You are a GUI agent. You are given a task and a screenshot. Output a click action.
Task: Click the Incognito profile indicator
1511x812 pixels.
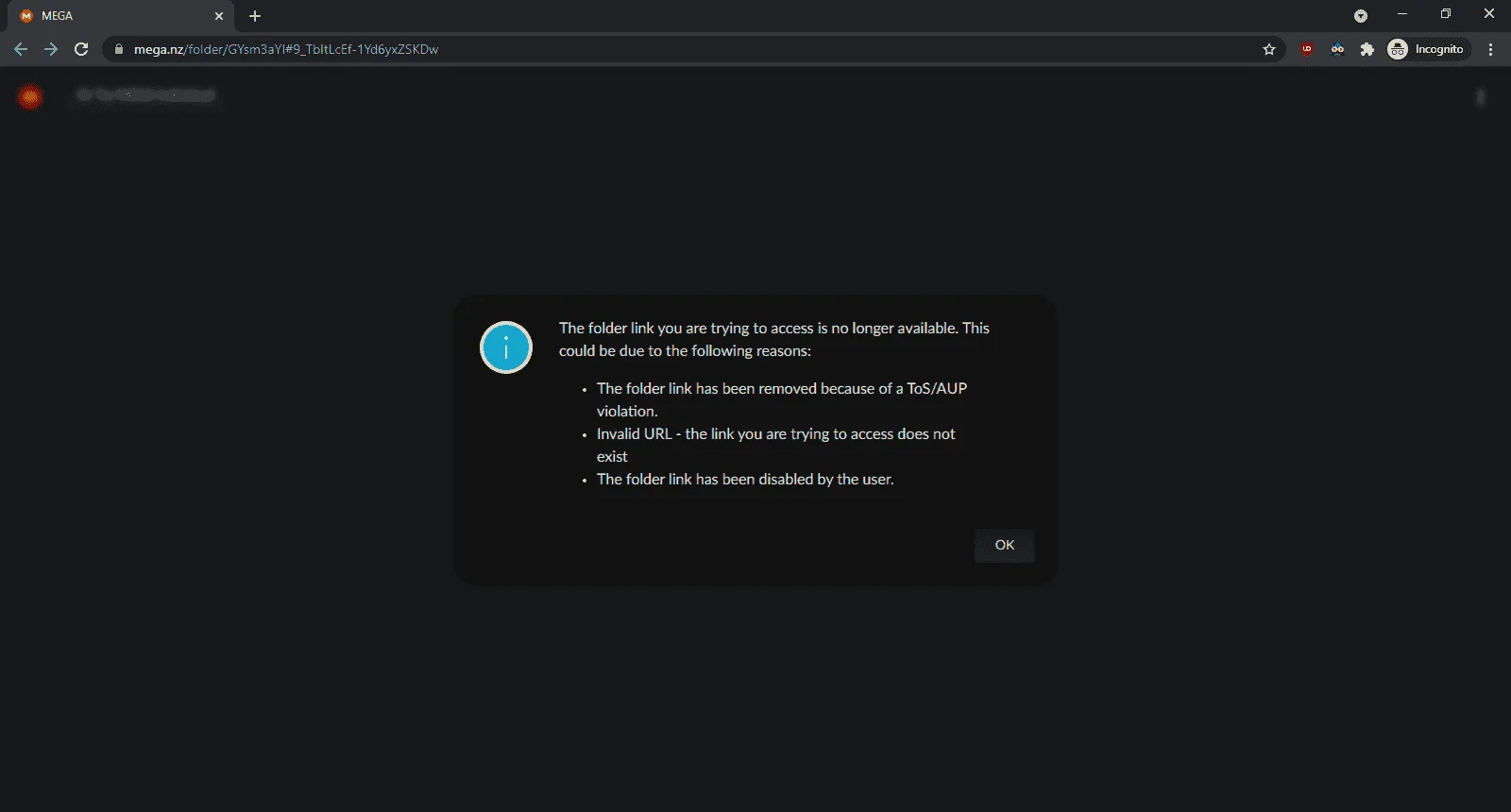(1427, 49)
